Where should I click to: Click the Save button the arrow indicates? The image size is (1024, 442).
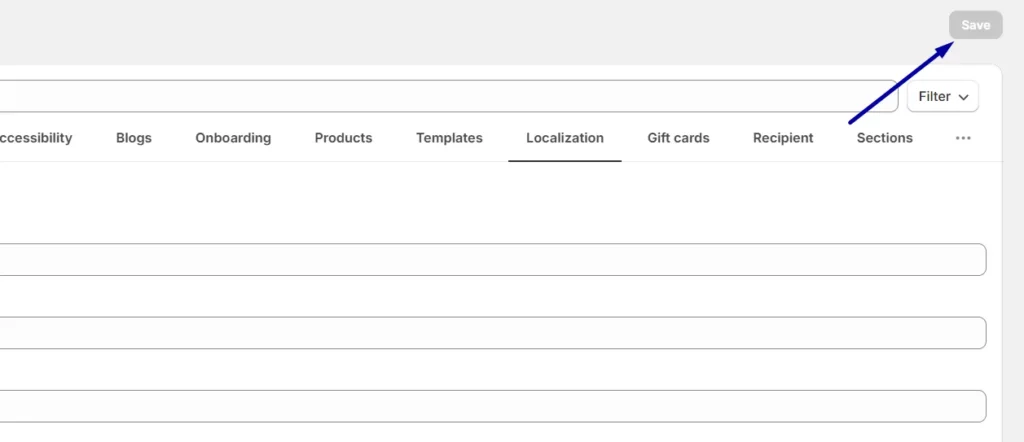(975, 25)
